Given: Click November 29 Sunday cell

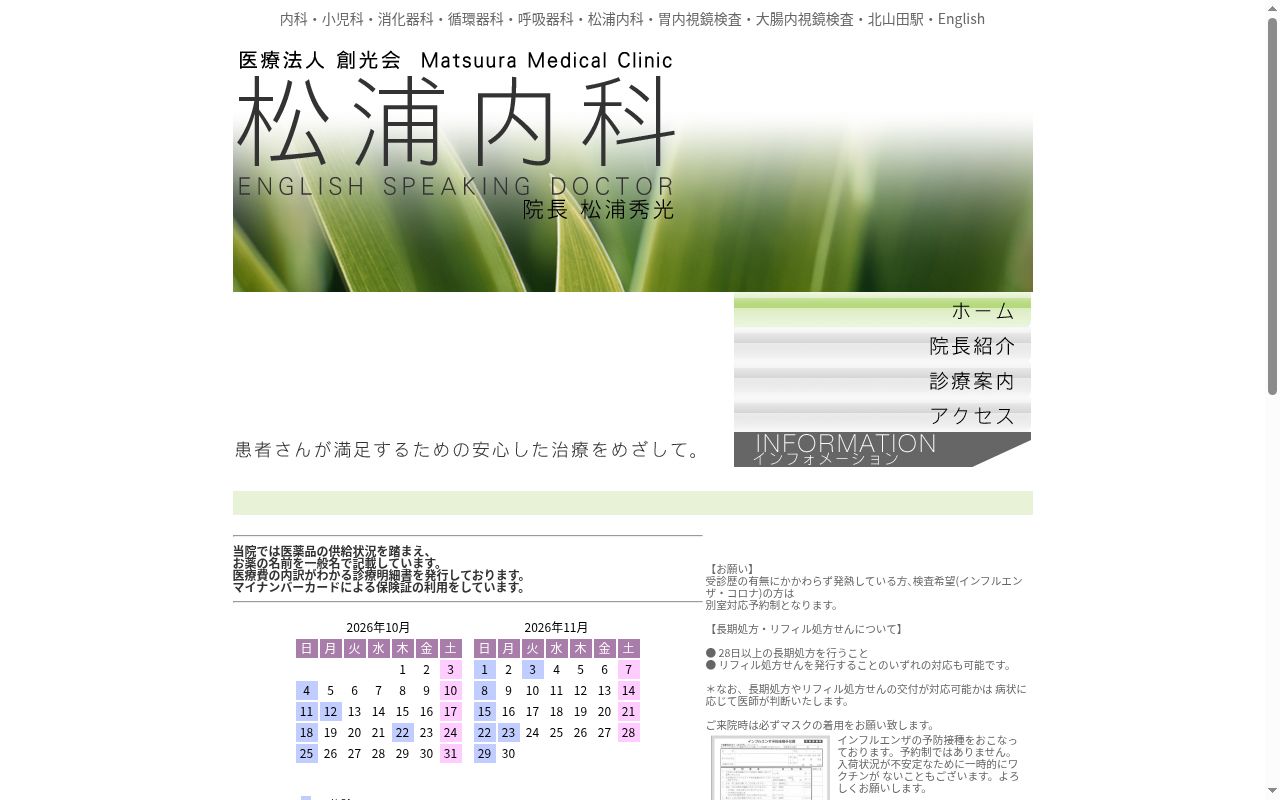Looking at the screenshot, I should click(x=484, y=754).
